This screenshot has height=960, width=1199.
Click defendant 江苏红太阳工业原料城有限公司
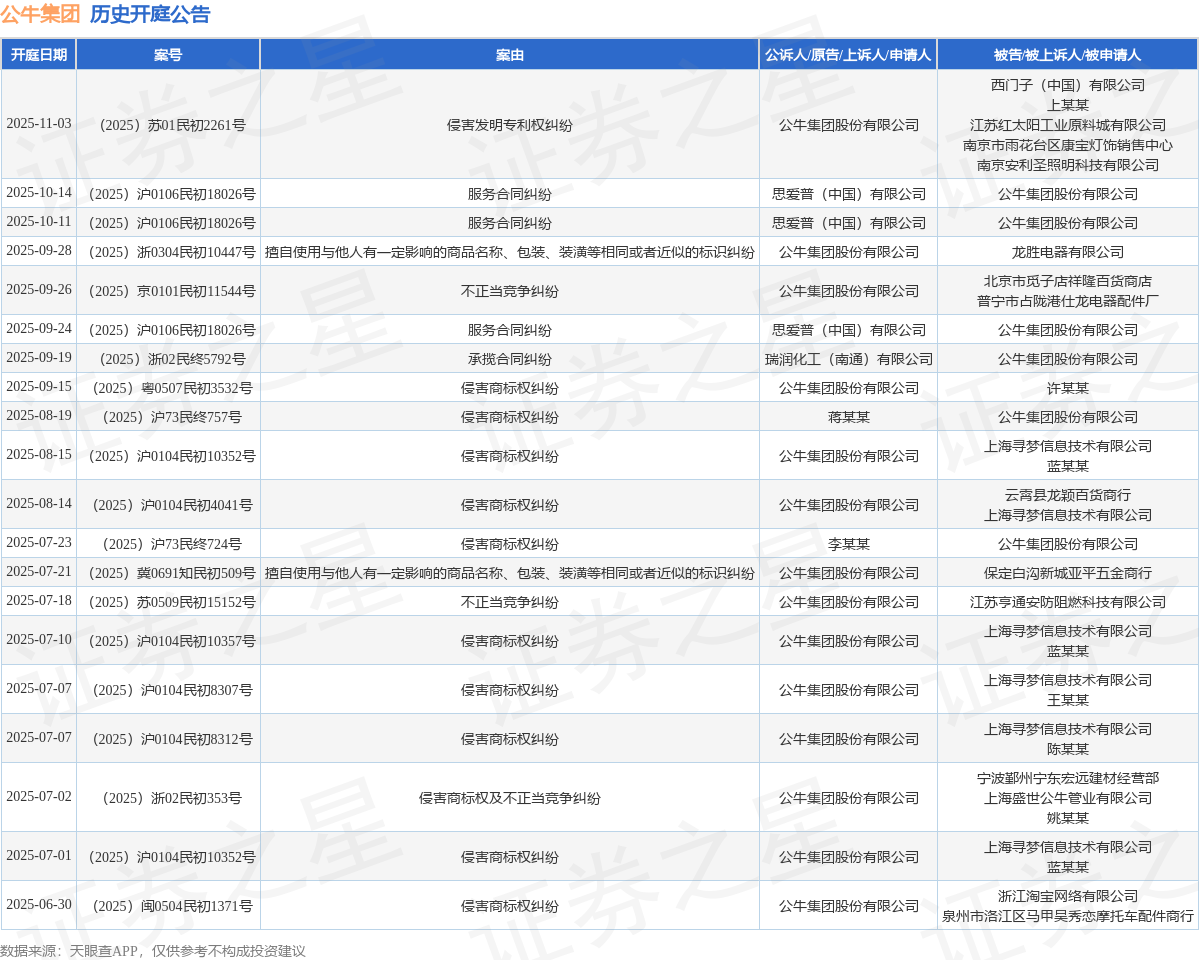[1067, 125]
